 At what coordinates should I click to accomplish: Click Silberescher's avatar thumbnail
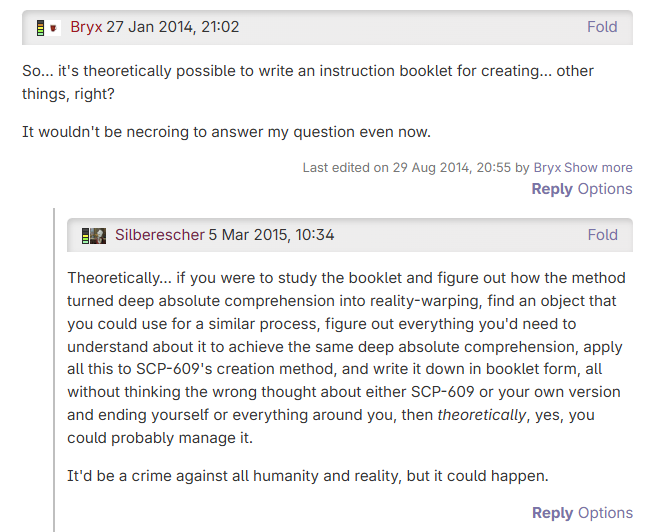[x=98, y=236]
